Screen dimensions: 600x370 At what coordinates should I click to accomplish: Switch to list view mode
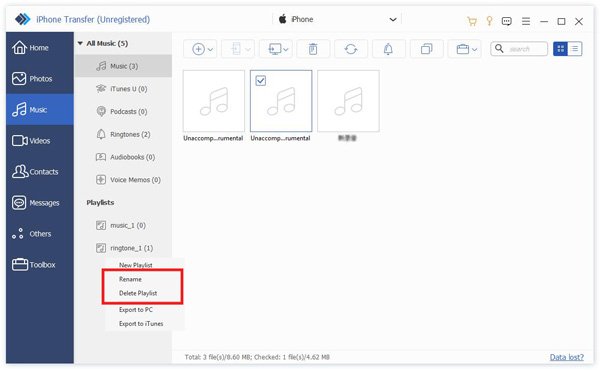point(575,49)
